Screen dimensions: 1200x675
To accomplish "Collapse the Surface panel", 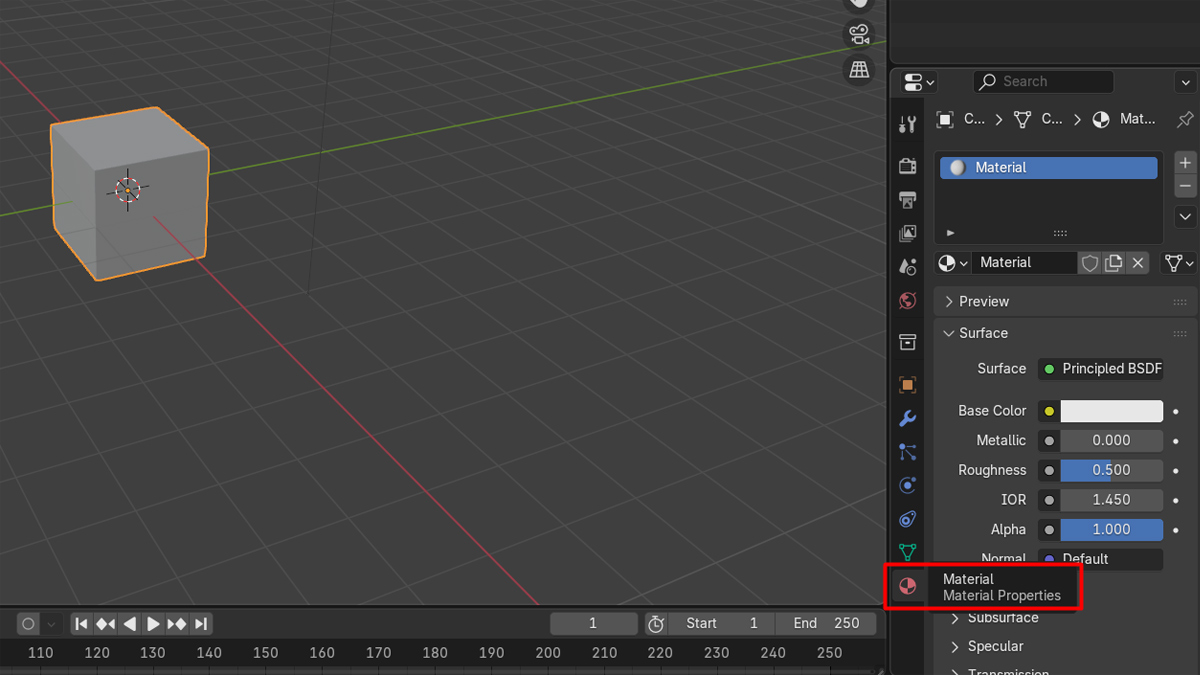I will [x=1065, y=333].
